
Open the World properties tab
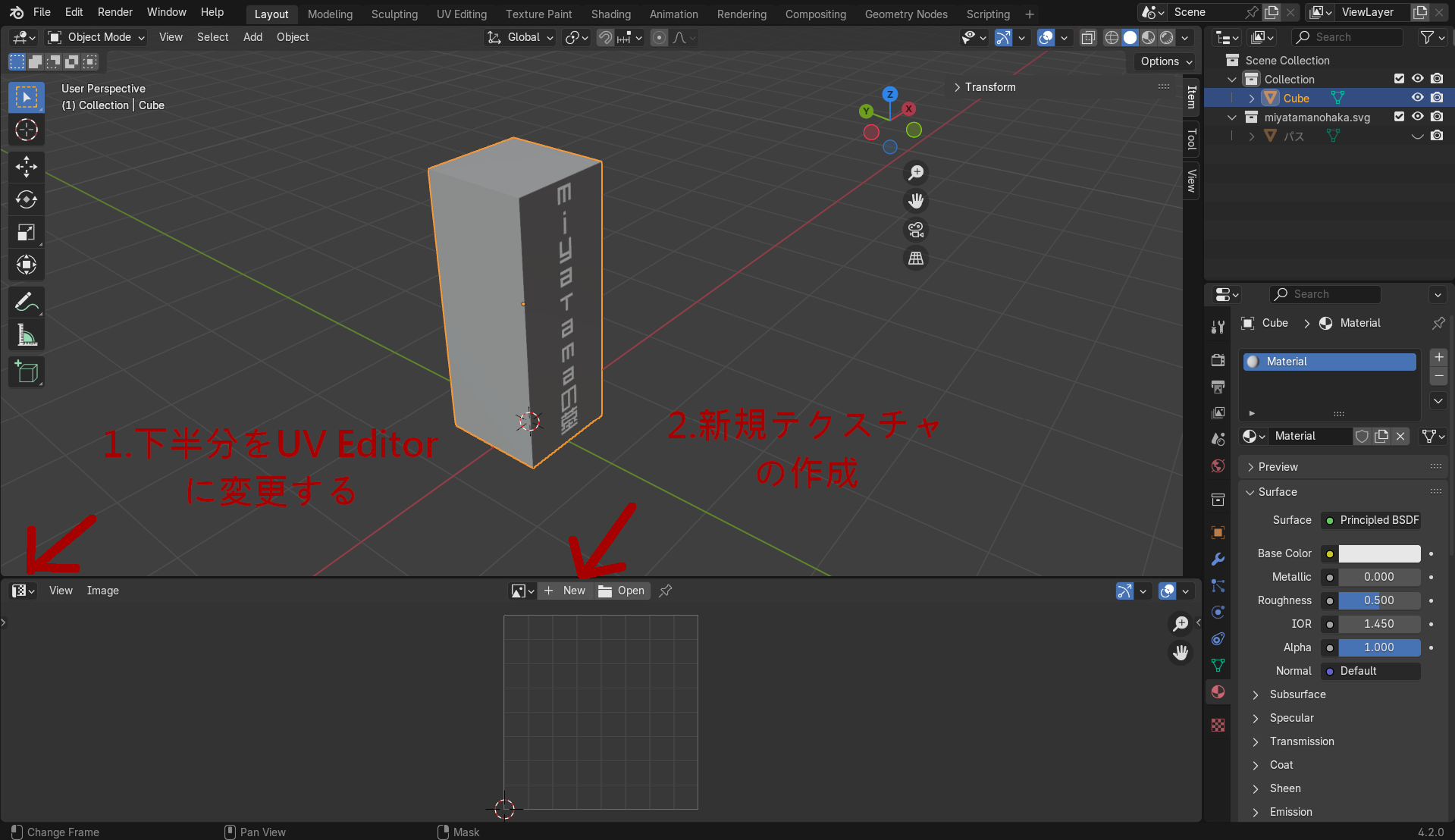pos(1218,465)
